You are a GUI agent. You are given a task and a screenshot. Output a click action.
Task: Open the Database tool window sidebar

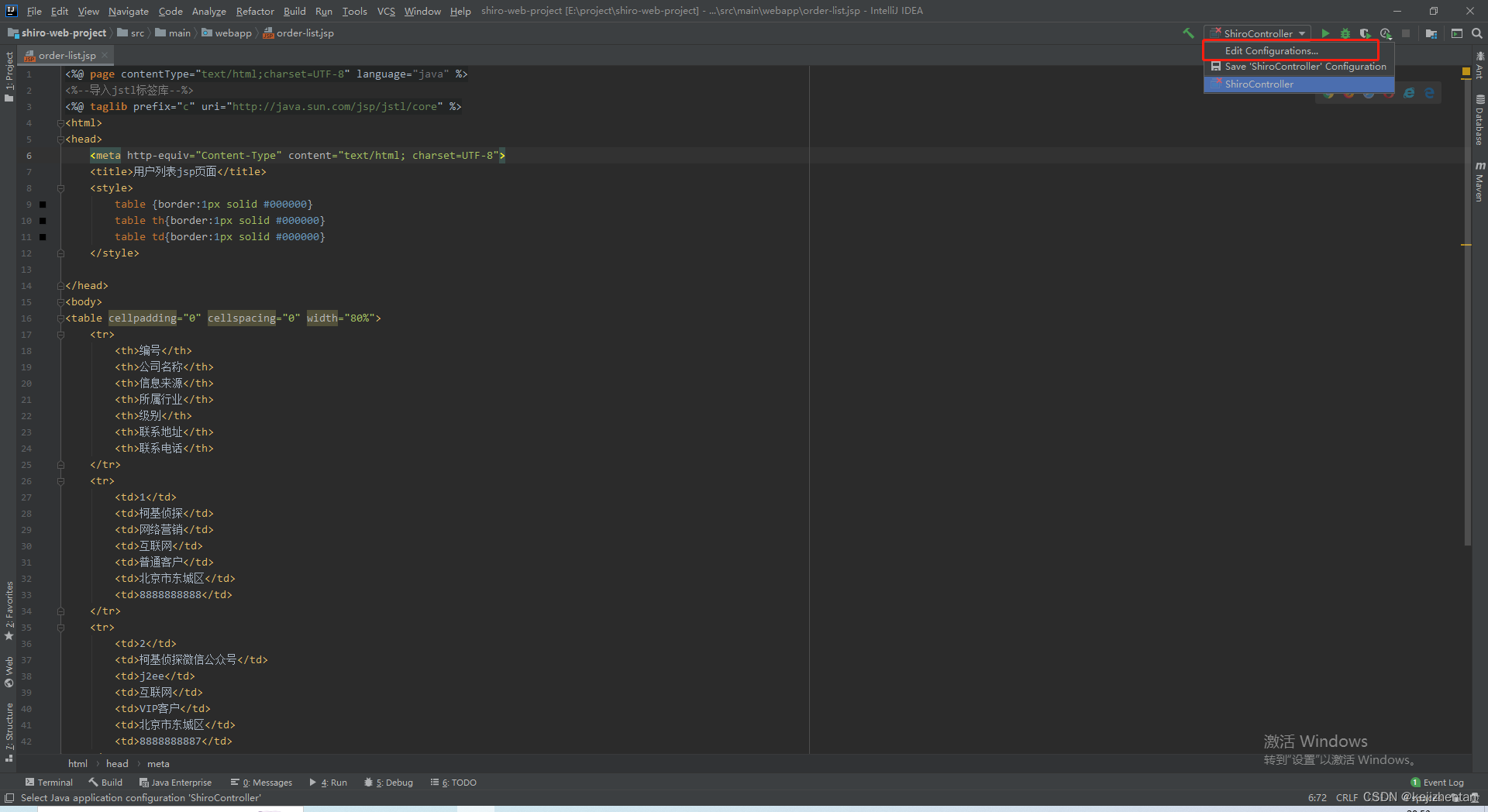[1479, 120]
